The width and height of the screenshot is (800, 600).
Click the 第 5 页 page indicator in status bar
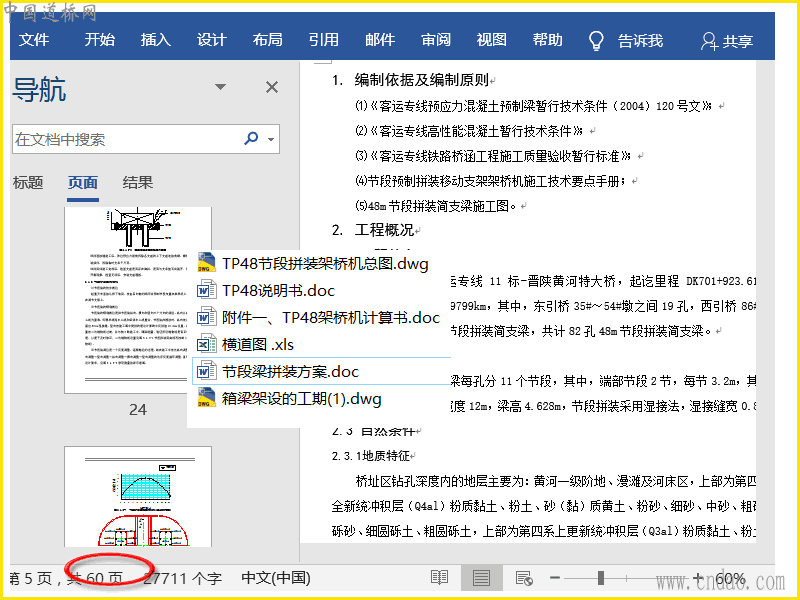tap(31, 578)
